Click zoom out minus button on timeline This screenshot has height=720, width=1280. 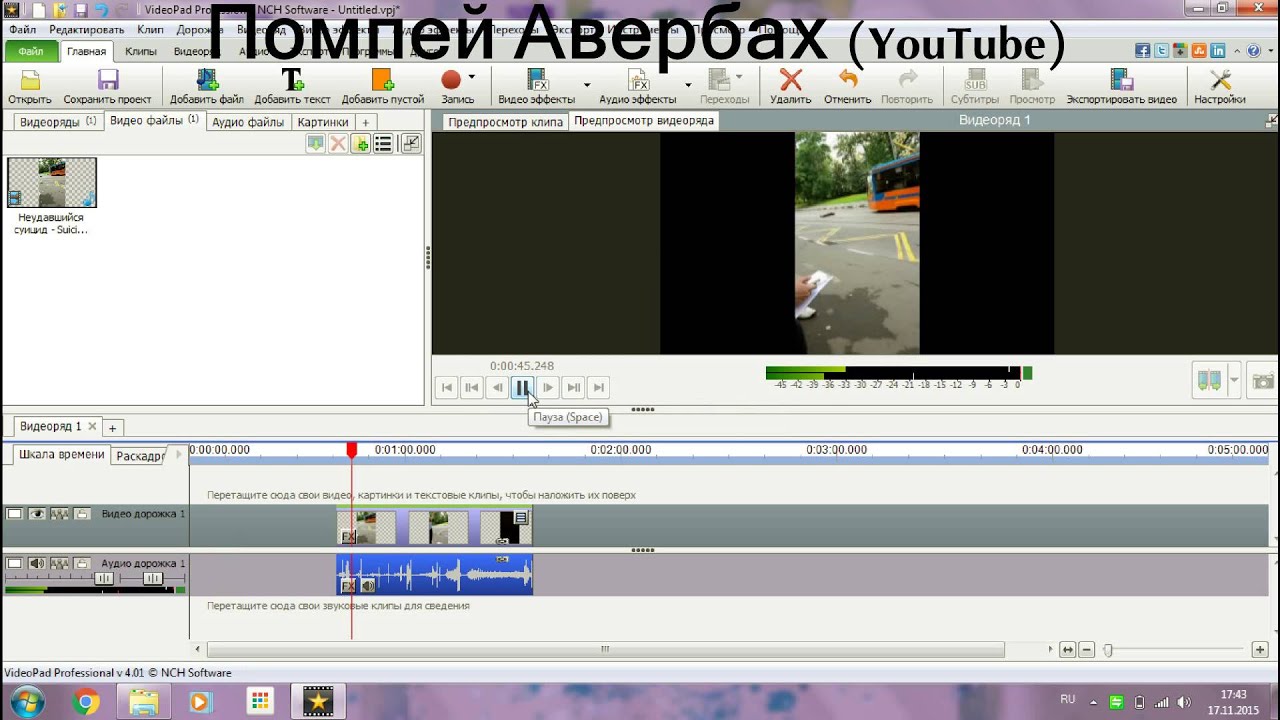click(1087, 650)
